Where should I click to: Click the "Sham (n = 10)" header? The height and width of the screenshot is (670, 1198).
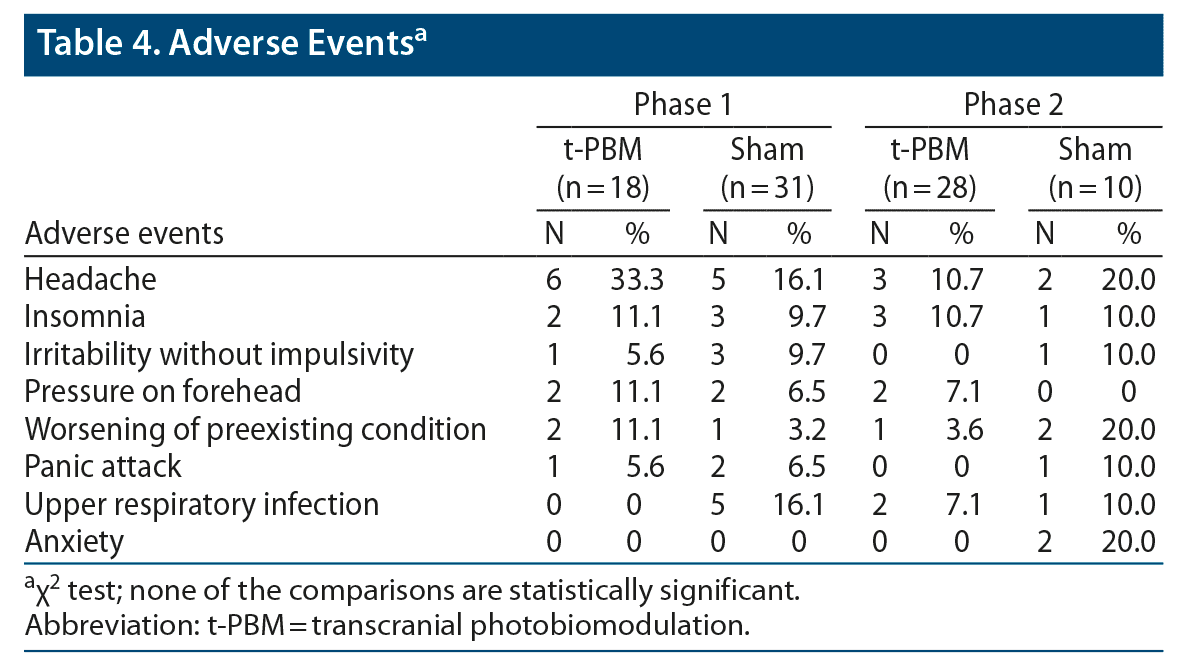(x=1095, y=167)
